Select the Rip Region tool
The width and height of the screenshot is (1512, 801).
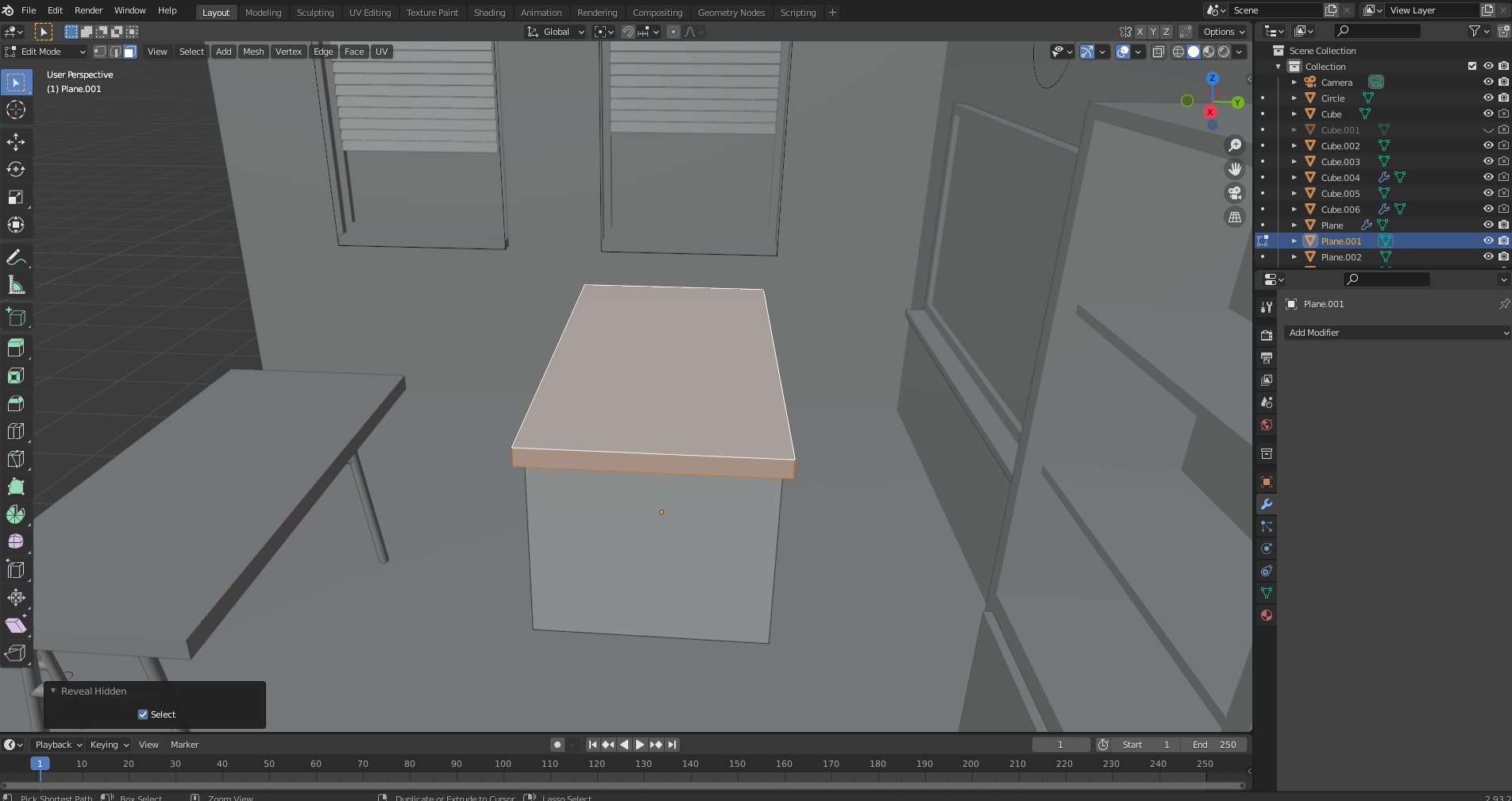16,653
